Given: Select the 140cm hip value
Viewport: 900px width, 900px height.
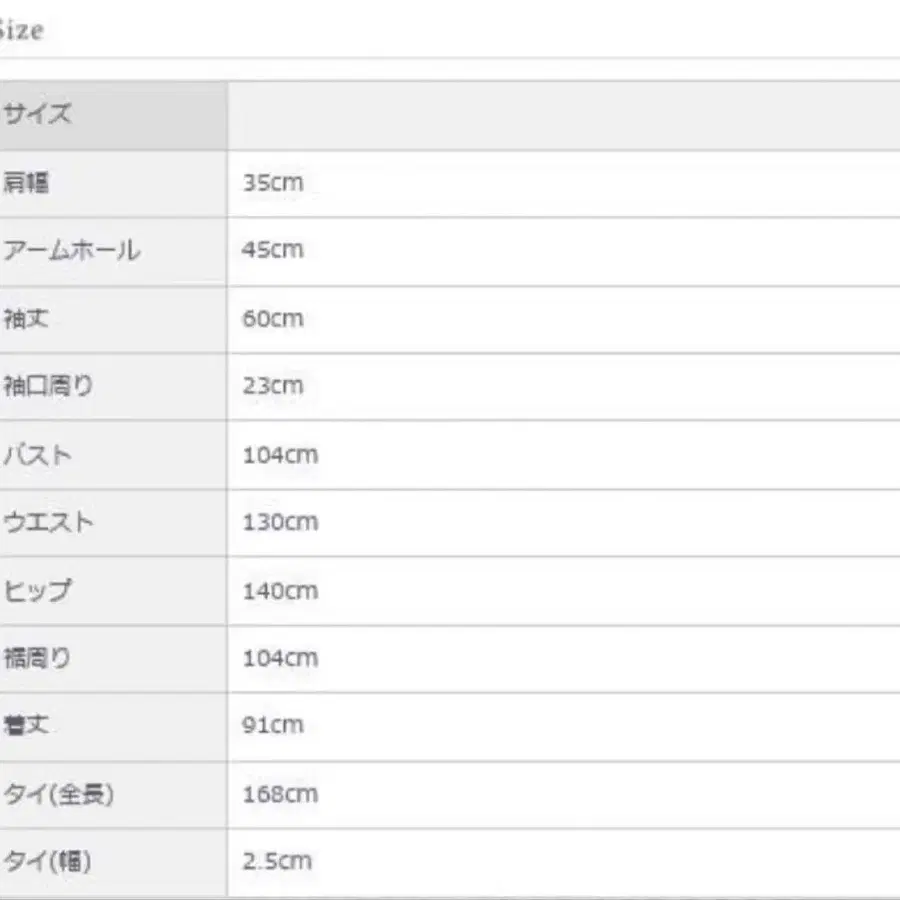Looking at the screenshot, I should [x=280, y=591].
